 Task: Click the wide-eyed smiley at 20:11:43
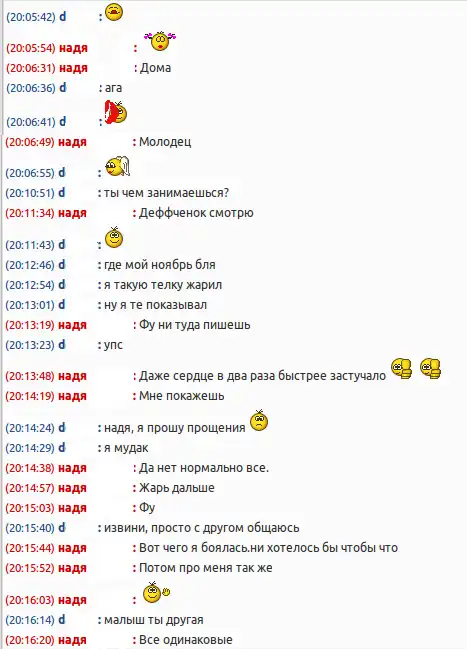[114, 238]
